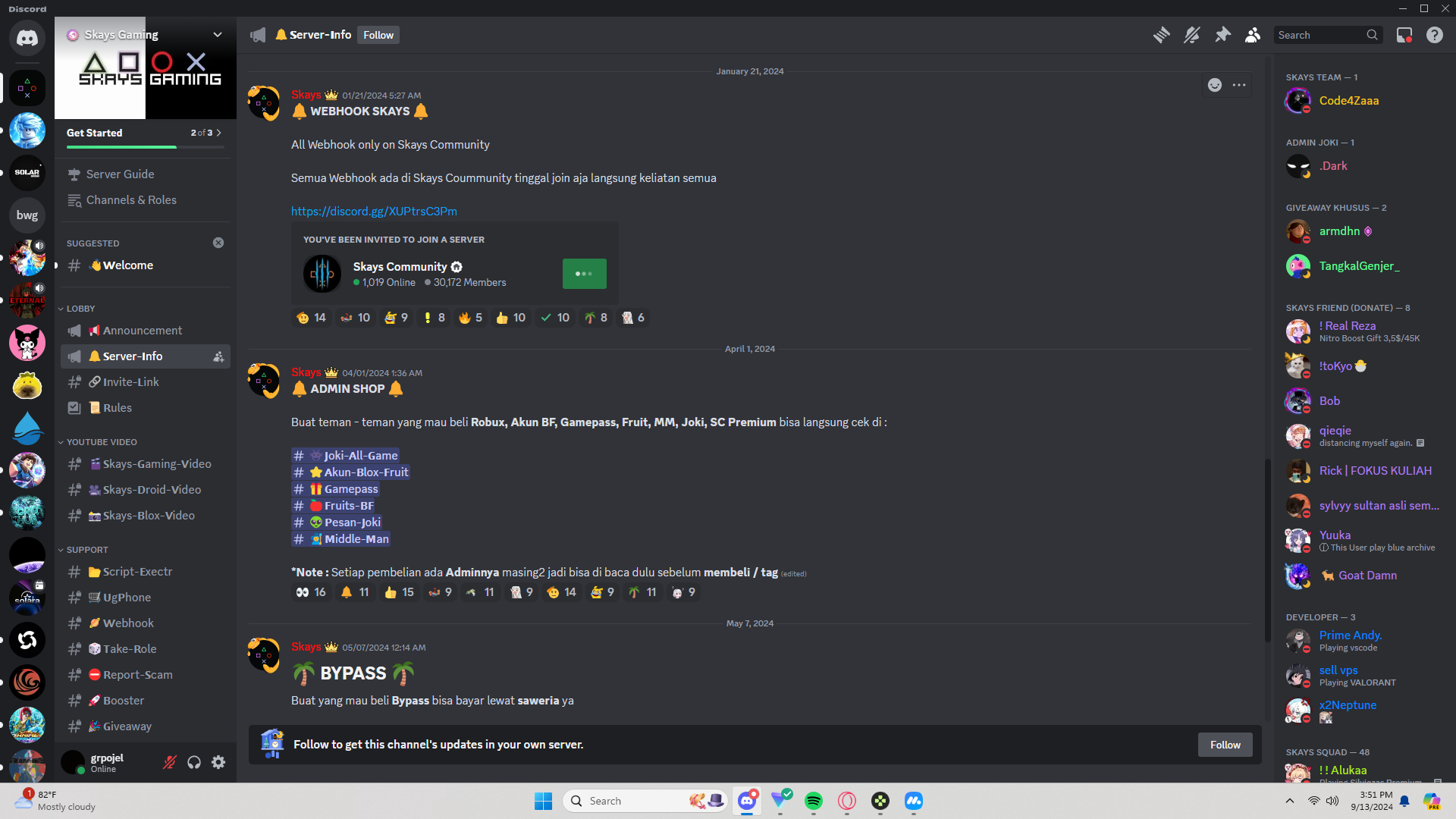Open Opera browser from taskbar

tap(847, 801)
